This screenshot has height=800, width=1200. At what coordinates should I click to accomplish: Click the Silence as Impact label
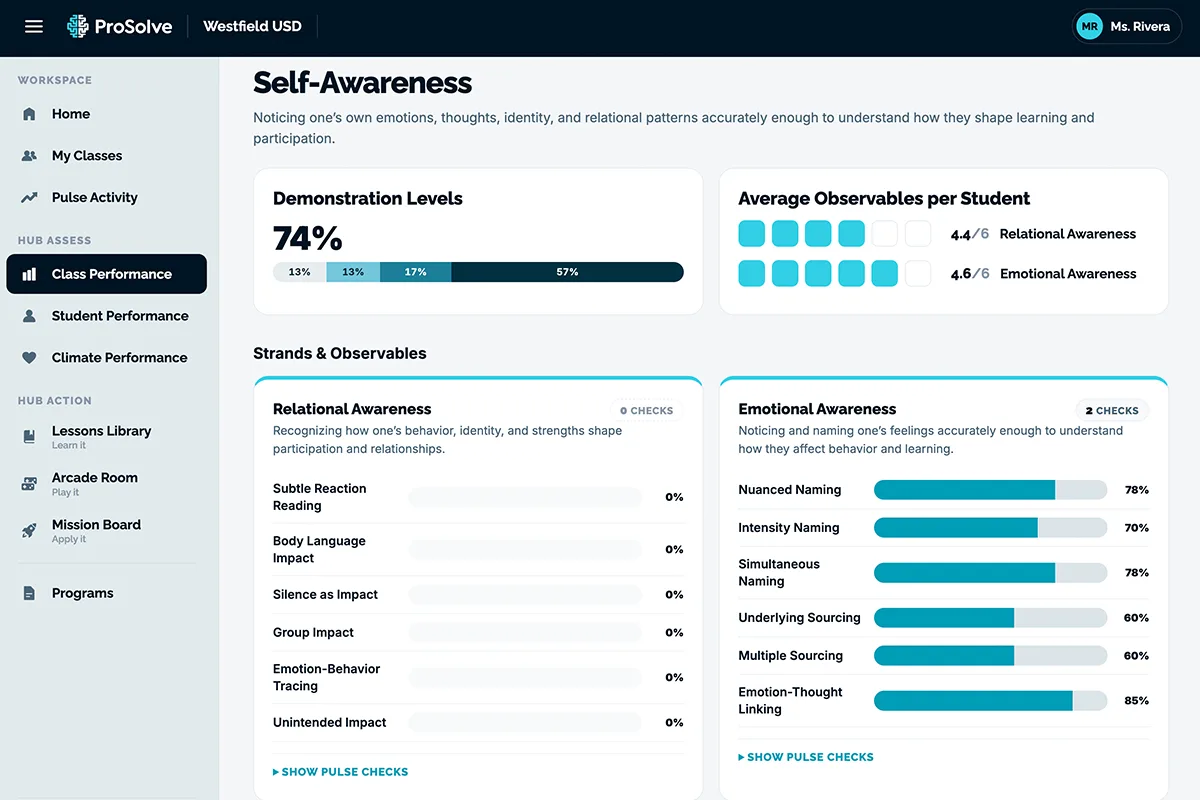click(325, 595)
